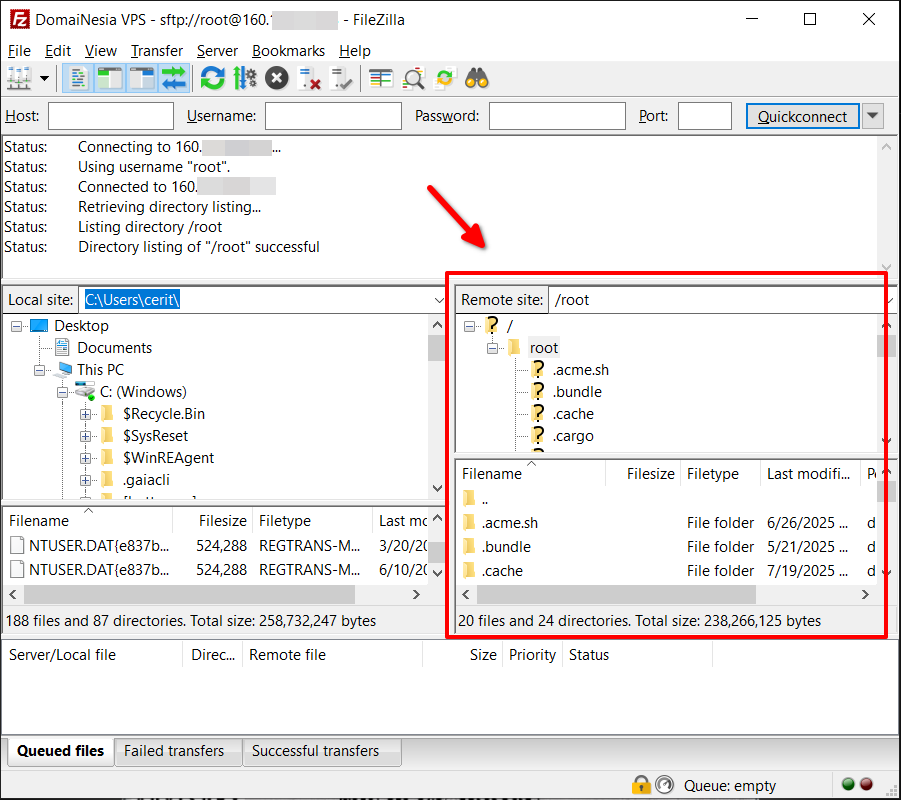Select .bundle in remote tree
This screenshot has width=901, height=800.
tap(577, 392)
